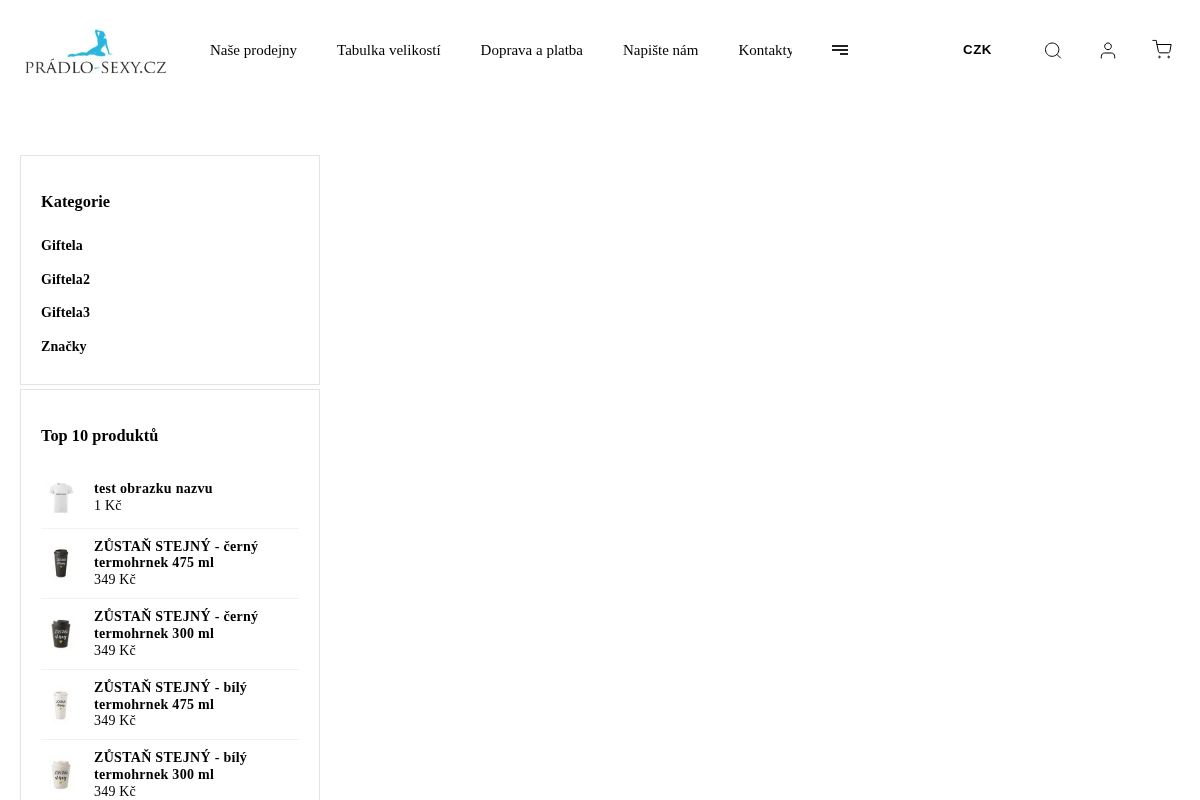The height and width of the screenshot is (800, 1200).
Task: Click the white t-shirt product thumbnail
Action: [x=61, y=497]
